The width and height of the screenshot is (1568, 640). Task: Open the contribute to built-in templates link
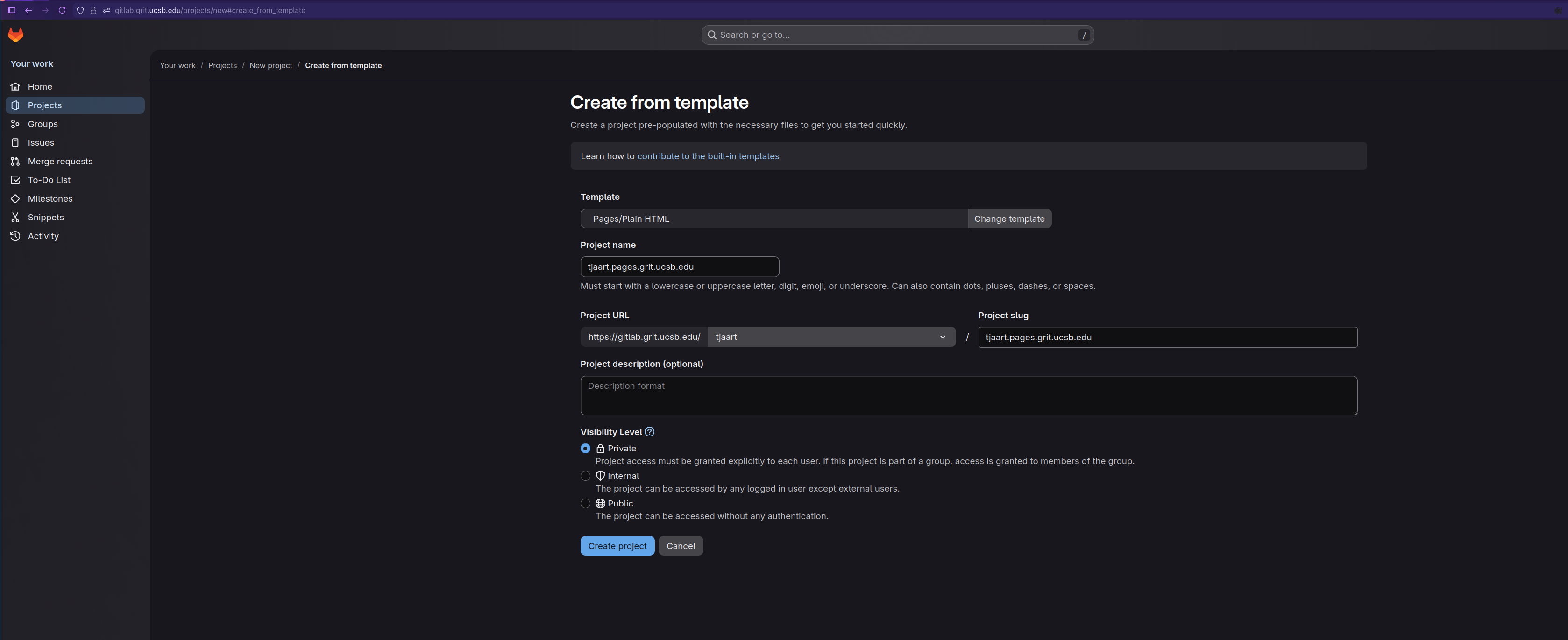pyautogui.click(x=707, y=156)
